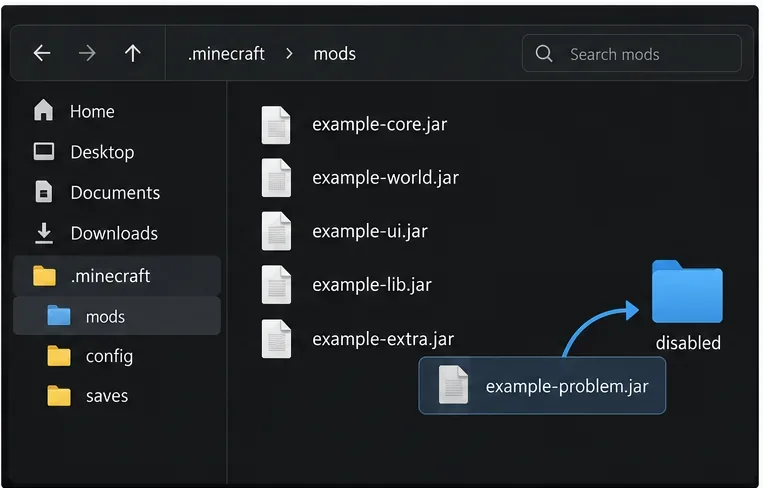
Task: Go up one folder level
Action: (x=132, y=53)
